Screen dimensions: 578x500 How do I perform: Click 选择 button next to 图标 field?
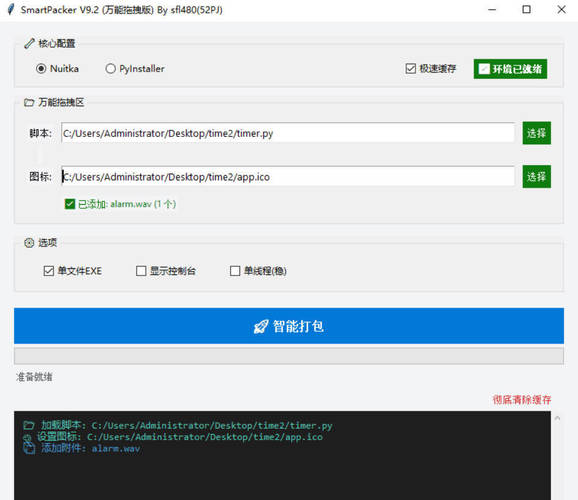537,177
